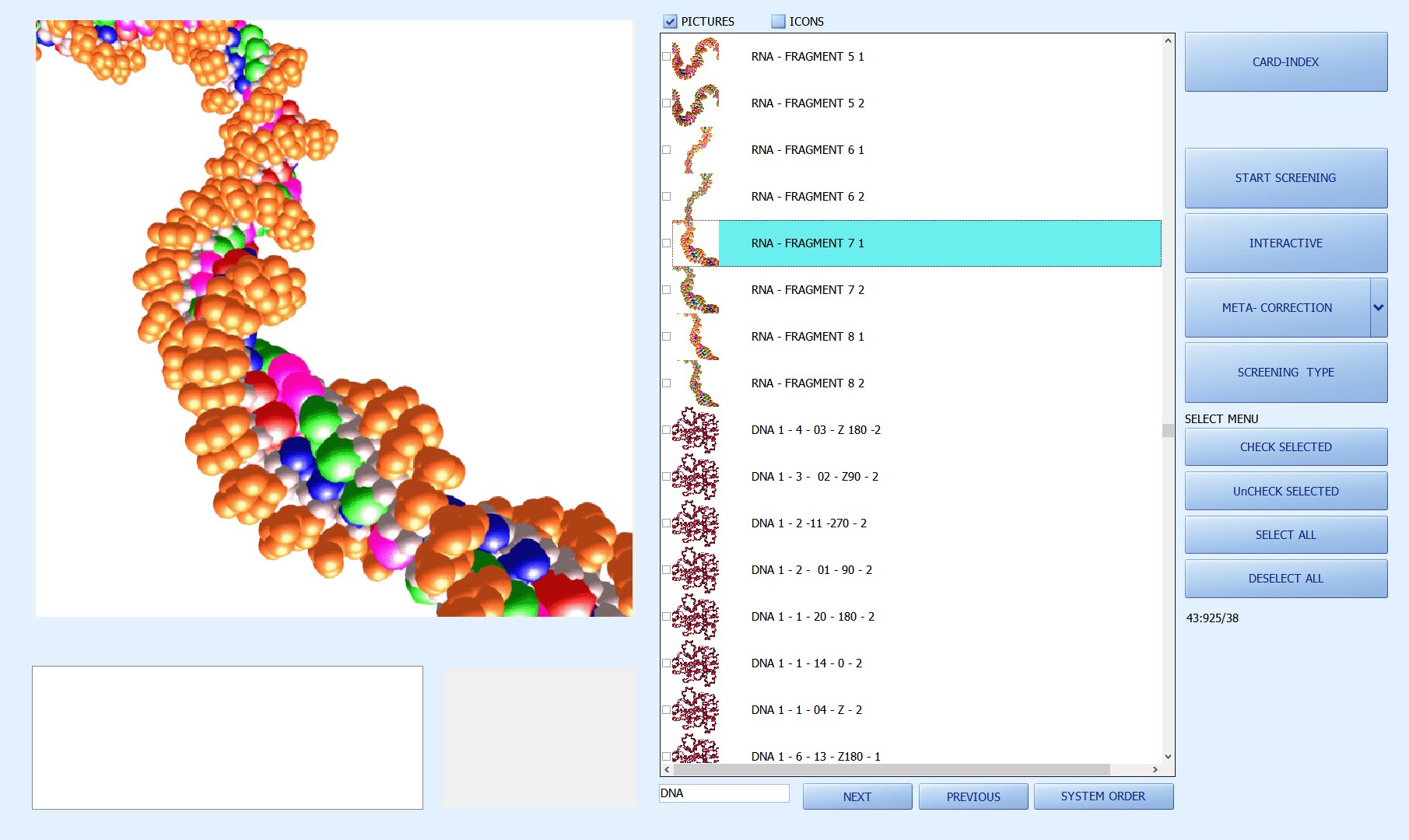Focus the DNA search input field
1409x840 pixels.
(x=724, y=793)
